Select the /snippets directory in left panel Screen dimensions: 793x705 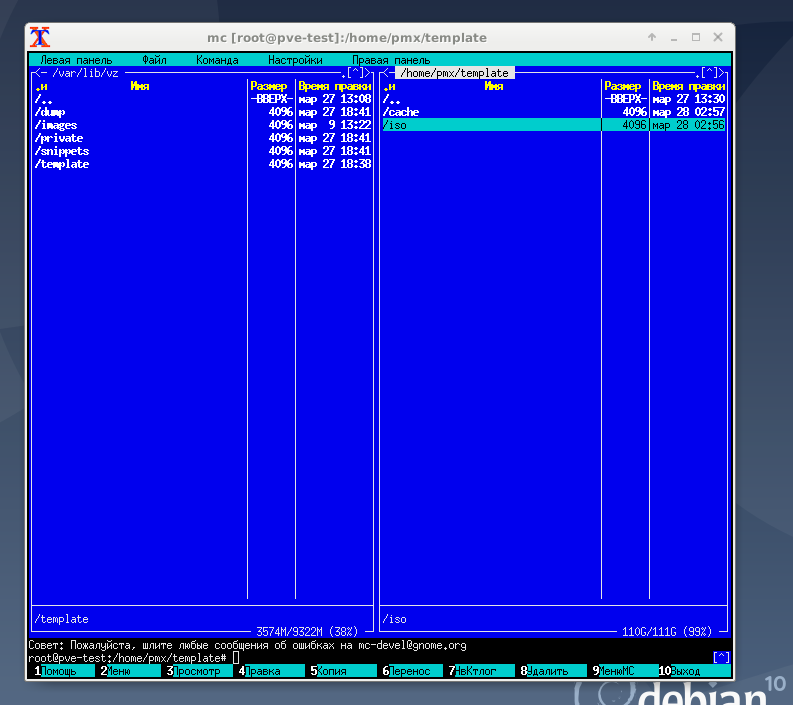202,151
